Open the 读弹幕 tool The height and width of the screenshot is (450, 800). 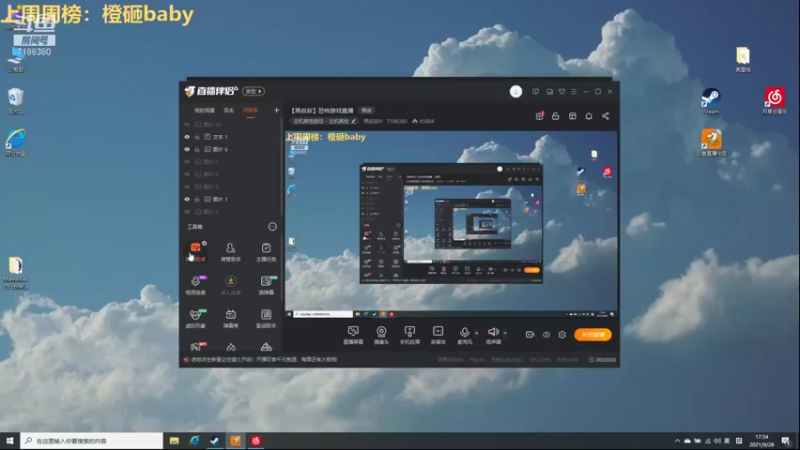(x=266, y=285)
